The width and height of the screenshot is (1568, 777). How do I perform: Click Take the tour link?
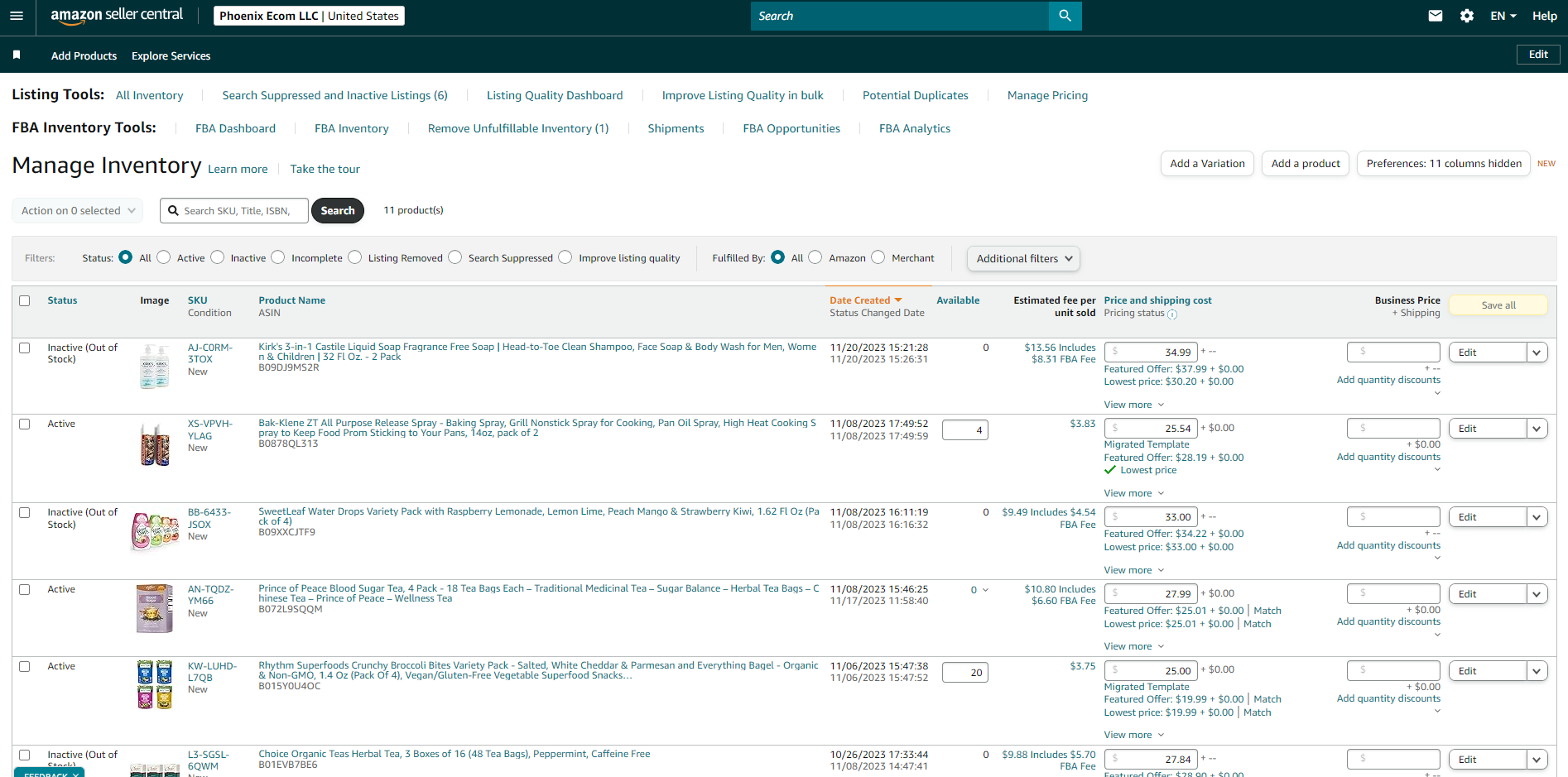(x=325, y=169)
